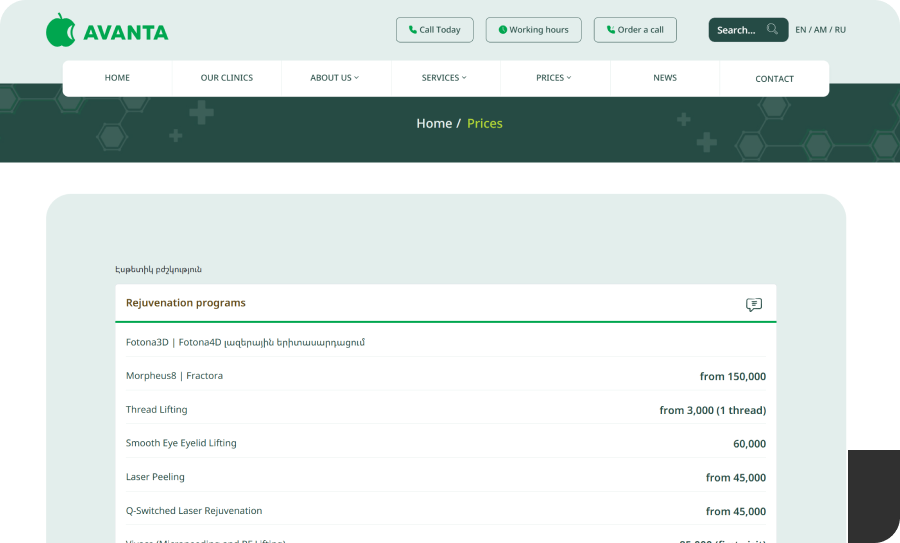The height and width of the screenshot is (543, 900).
Task: Click the Laser Peeling price 'from 45,000'
Action: point(736,478)
